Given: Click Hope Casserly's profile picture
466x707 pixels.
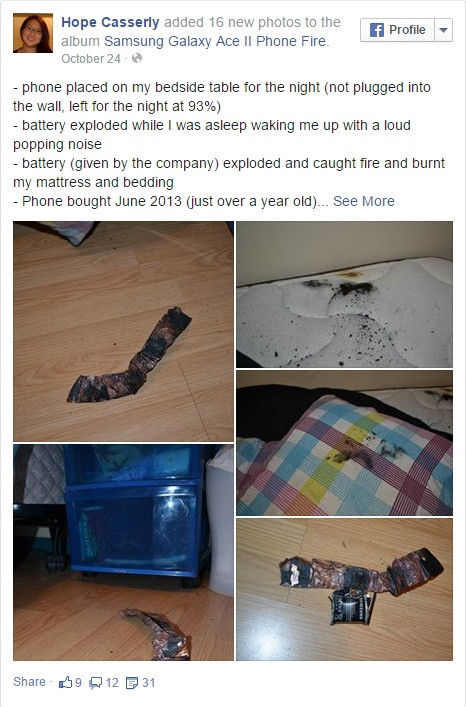Looking at the screenshot, I should click(33, 33).
